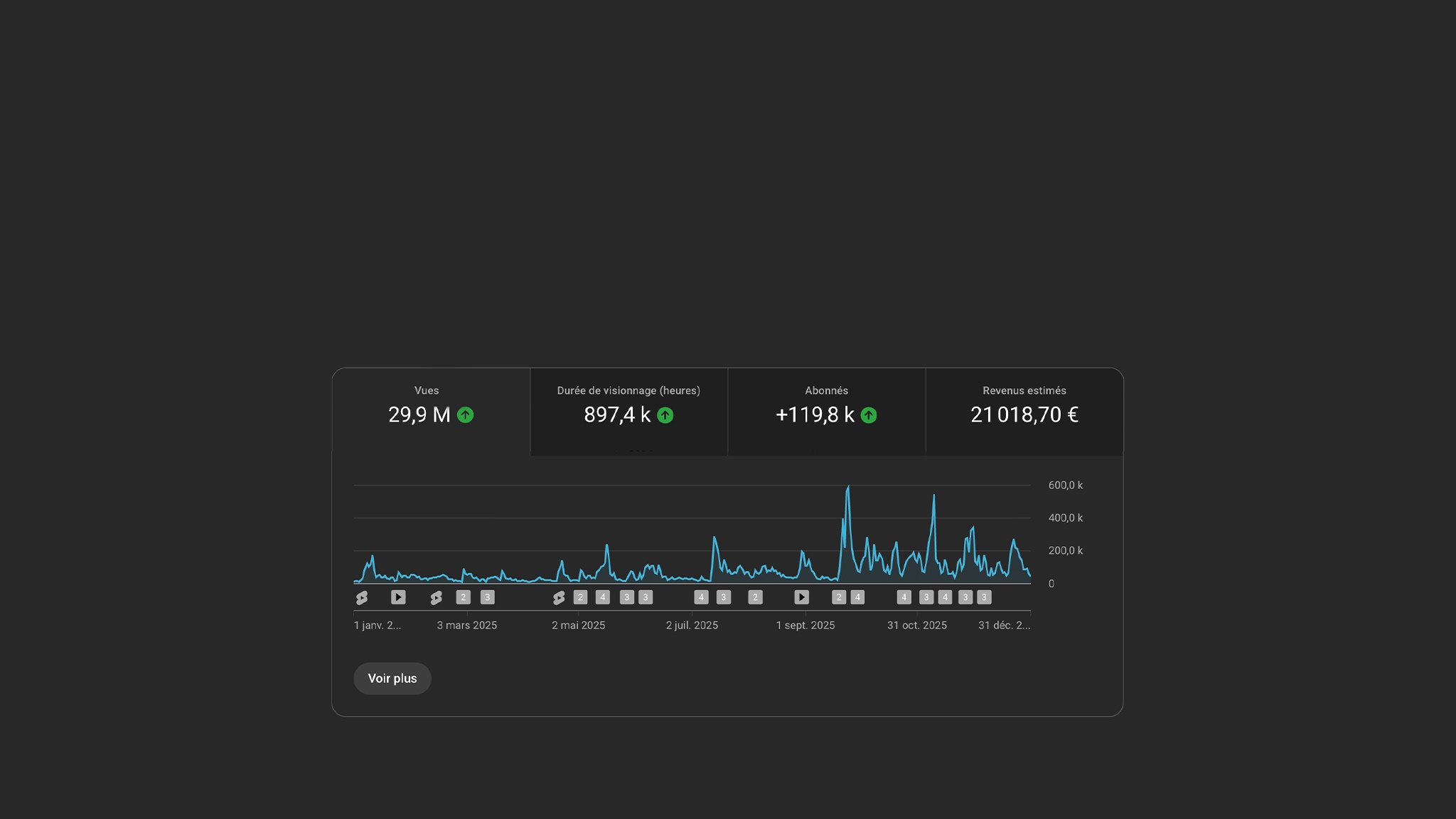Click the "2" marker at 3 mars 2025

[464, 597]
